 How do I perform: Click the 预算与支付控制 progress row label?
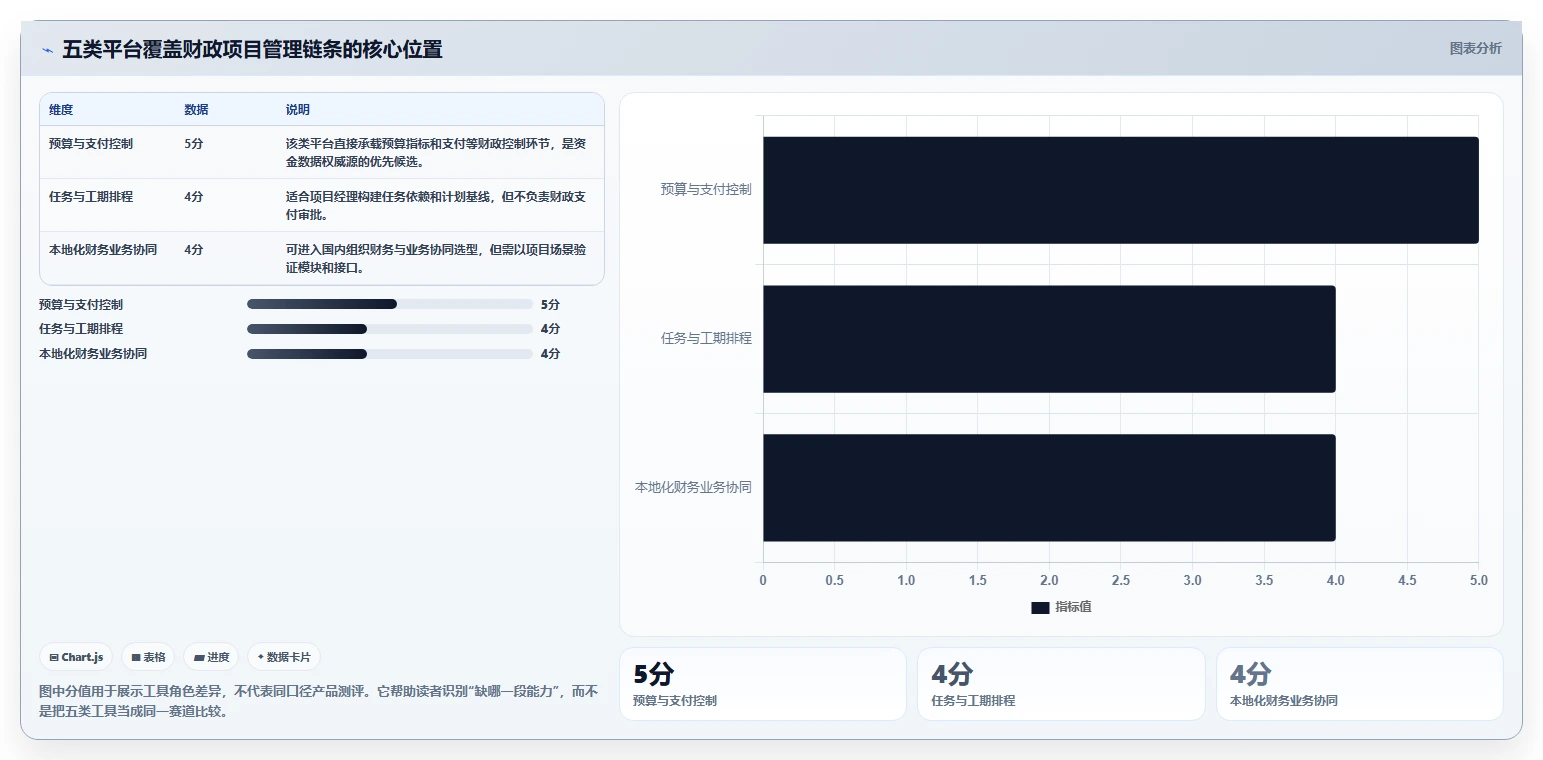pyautogui.click(x=81, y=304)
